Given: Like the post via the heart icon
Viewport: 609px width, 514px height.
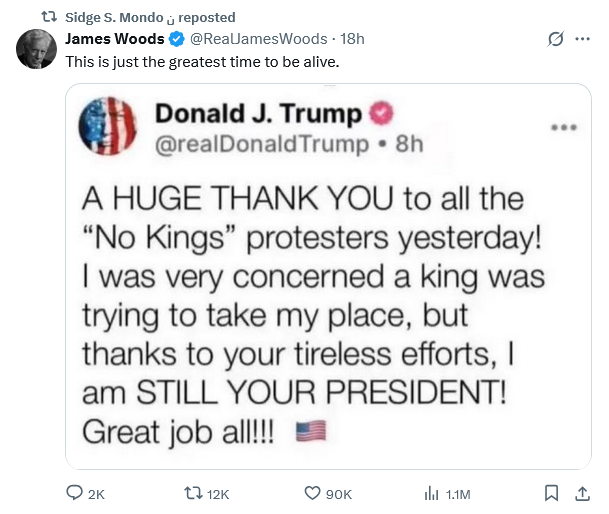Looking at the screenshot, I should [312, 493].
